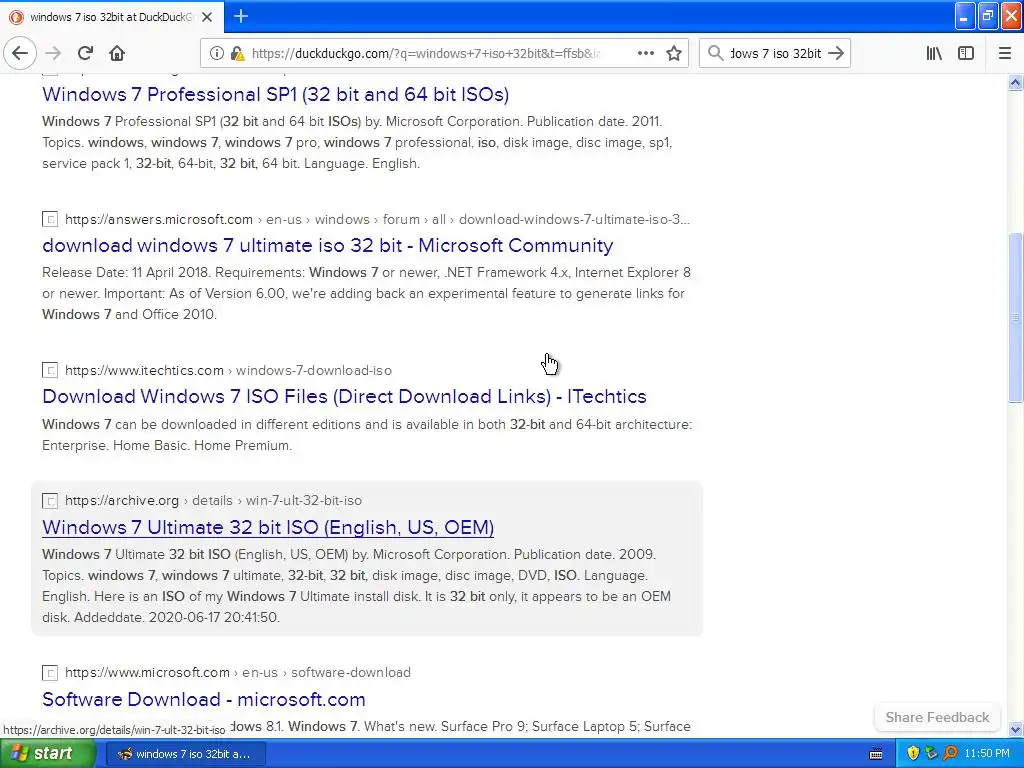Click into the browser search box
The width and height of the screenshot is (1024, 768).
point(775,54)
